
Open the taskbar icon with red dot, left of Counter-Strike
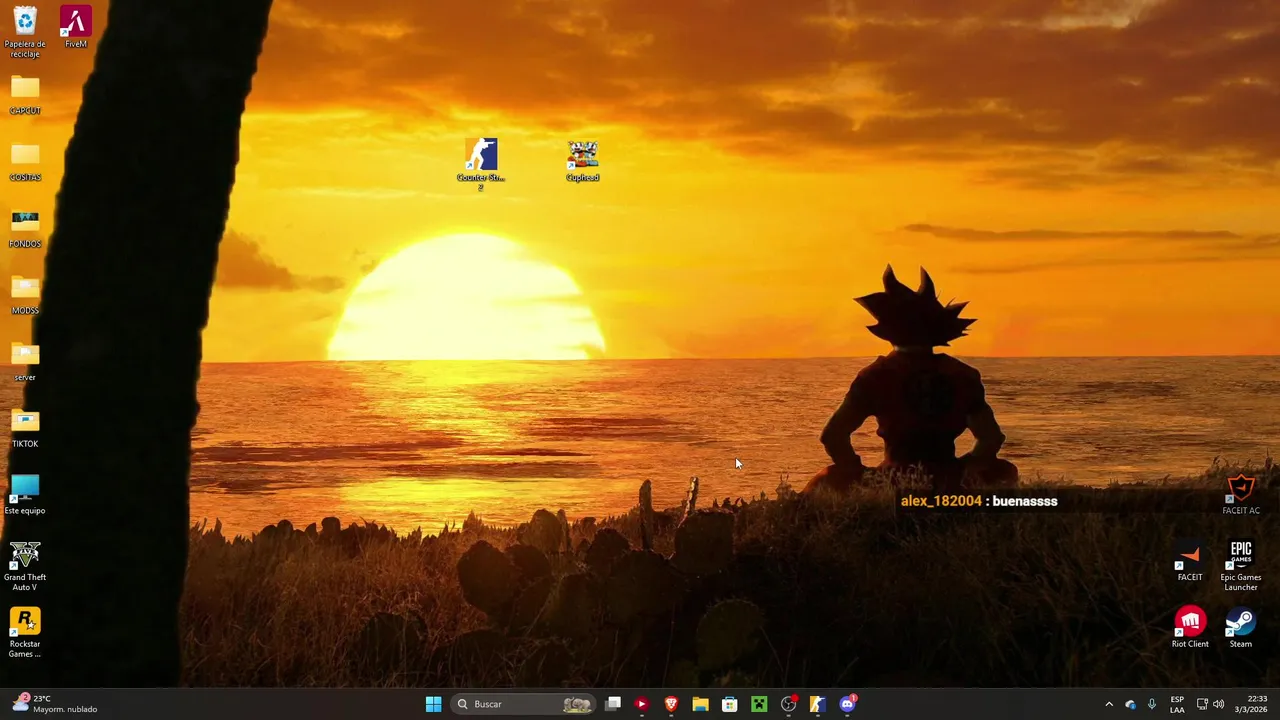coord(789,704)
